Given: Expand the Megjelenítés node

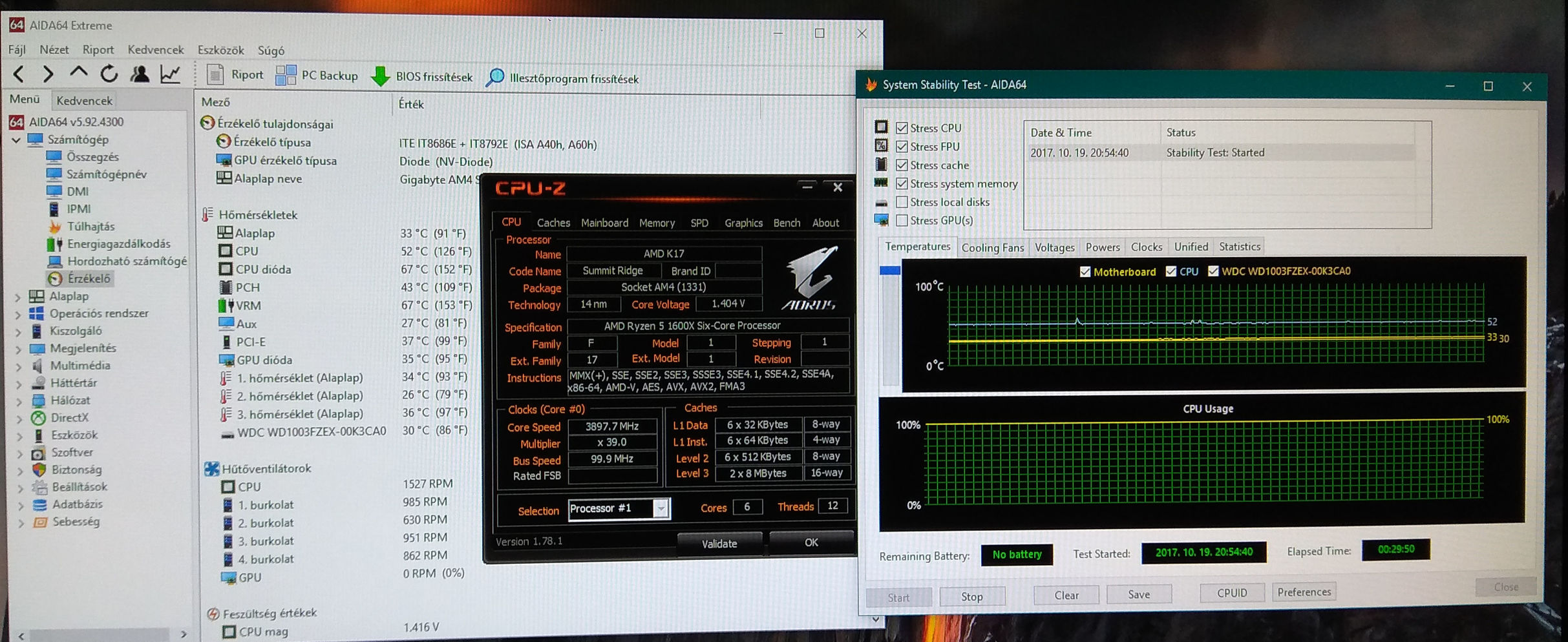Looking at the screenshot, I should tap(18, 349).
